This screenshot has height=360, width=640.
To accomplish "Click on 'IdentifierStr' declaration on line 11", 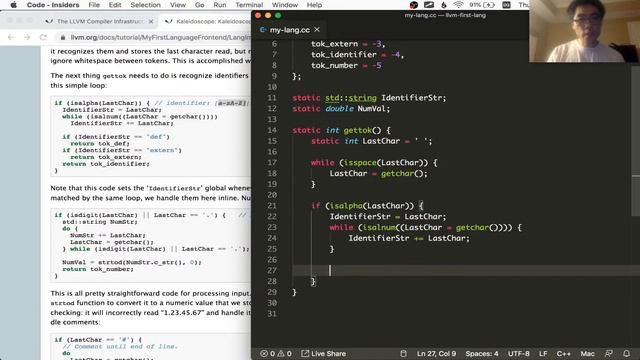I will coord(412,98).
